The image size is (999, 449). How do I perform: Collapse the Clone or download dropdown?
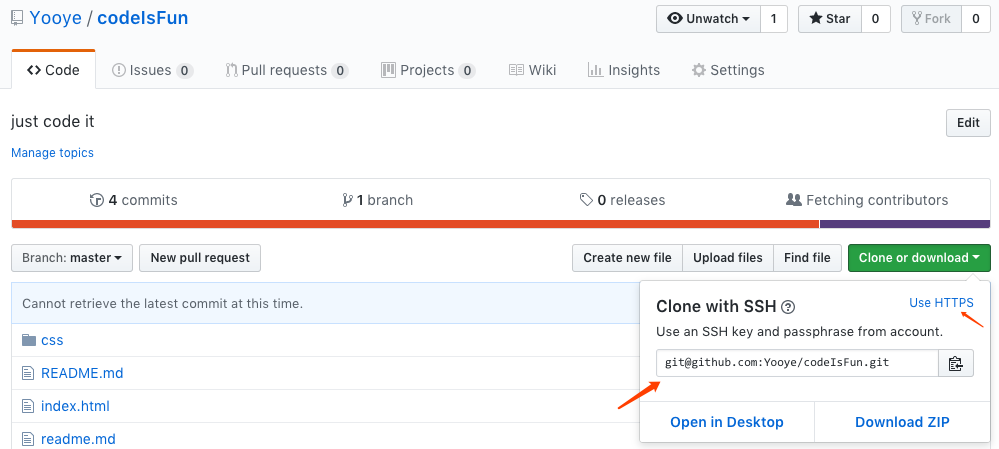pos(918,258)
